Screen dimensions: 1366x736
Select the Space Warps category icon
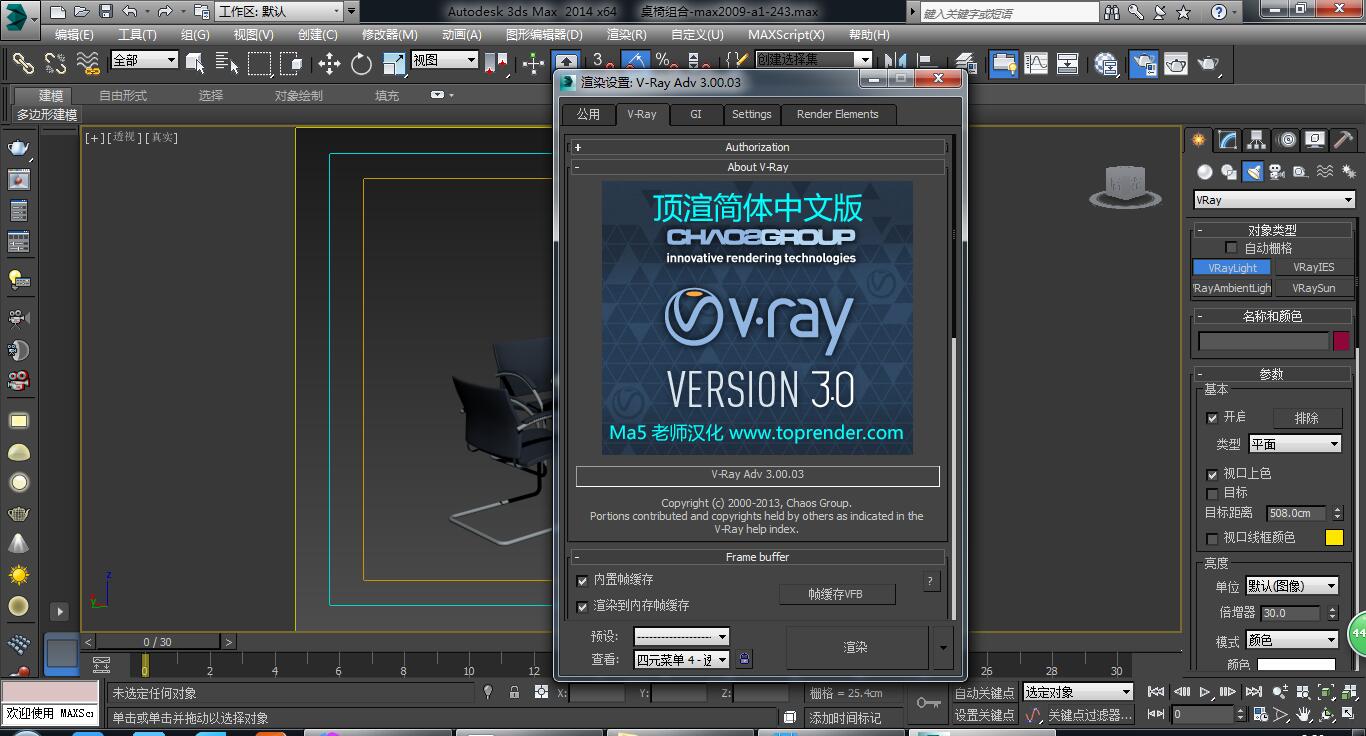[x=1325, y=172]
